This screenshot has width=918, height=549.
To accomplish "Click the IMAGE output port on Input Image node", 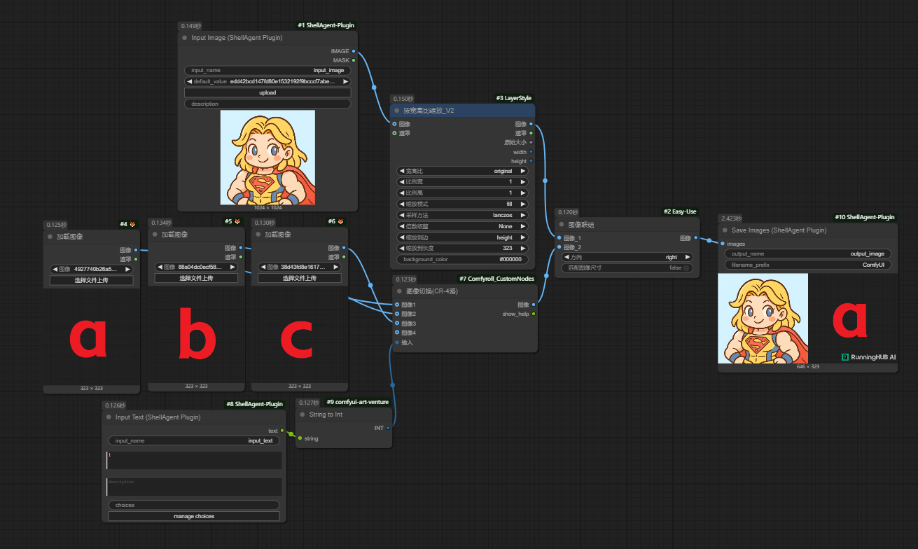I will tap(354, 52).
